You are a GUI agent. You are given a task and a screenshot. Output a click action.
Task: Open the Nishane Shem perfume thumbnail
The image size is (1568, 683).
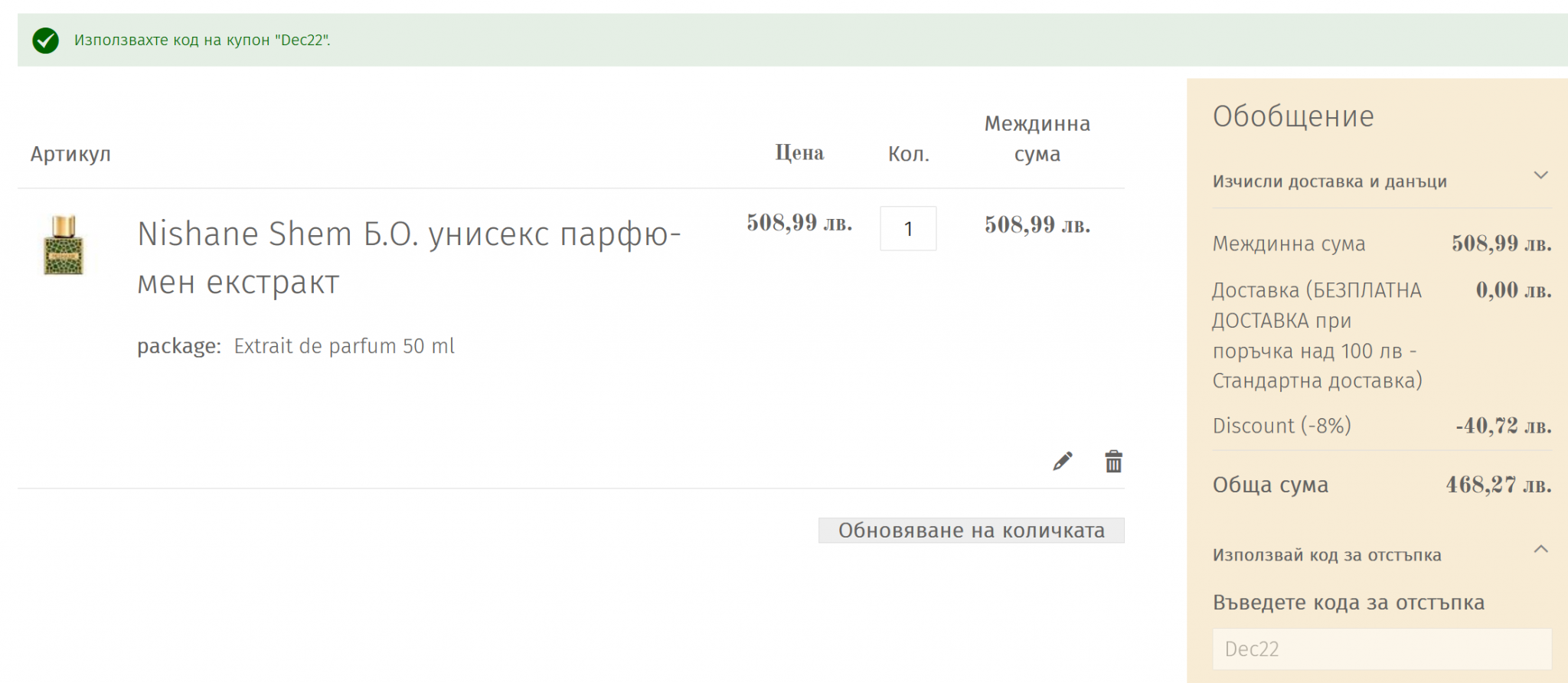pyautogui.click(x=64, y=245)
